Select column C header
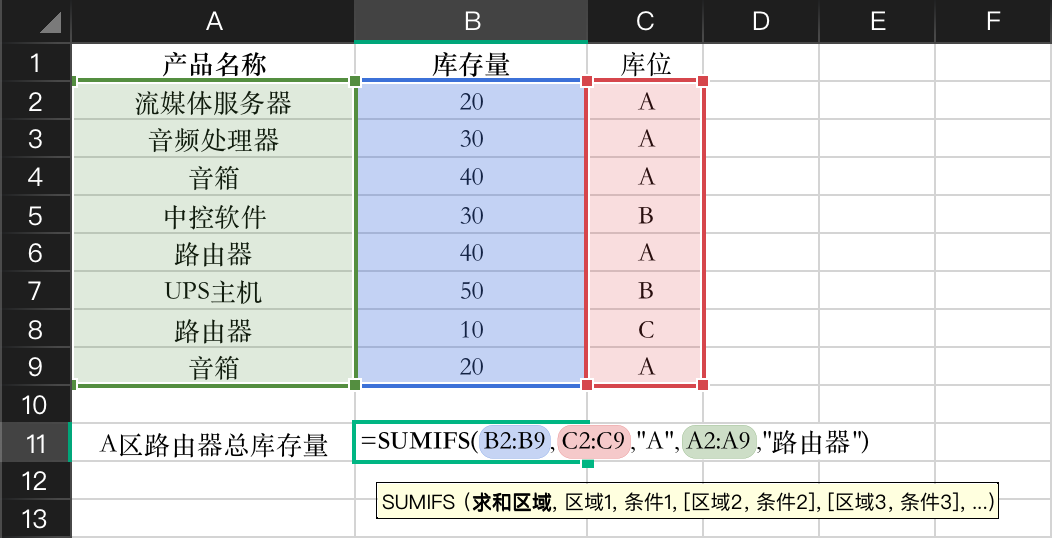This screenshot has width=1052, height=538. [645, 21]
